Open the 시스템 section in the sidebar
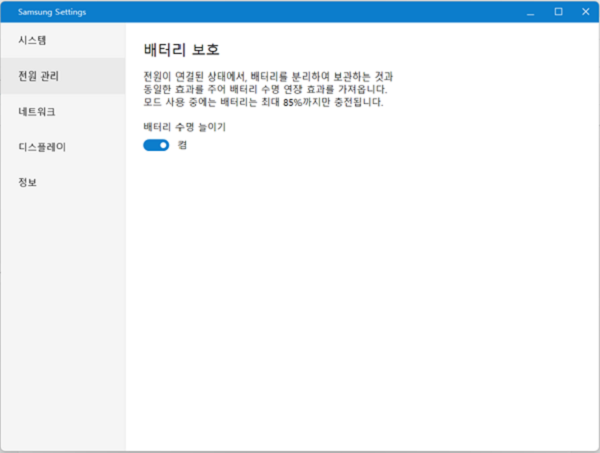600x453 pixels. click(63, 40)
